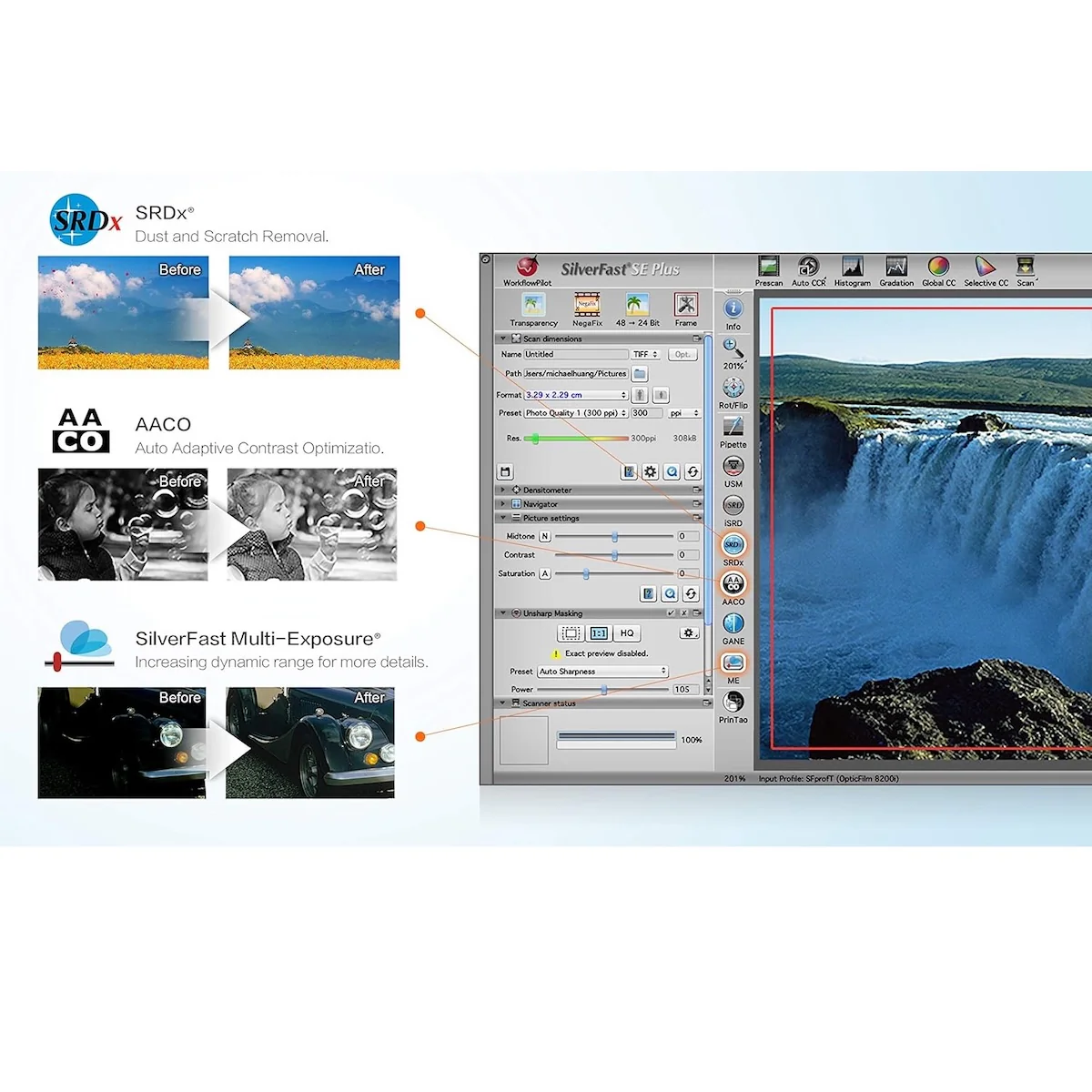The height and width of the screenshot is (1092, 1092).
Task: Open the TIFF file format dropdown
Action: (645, 354)
